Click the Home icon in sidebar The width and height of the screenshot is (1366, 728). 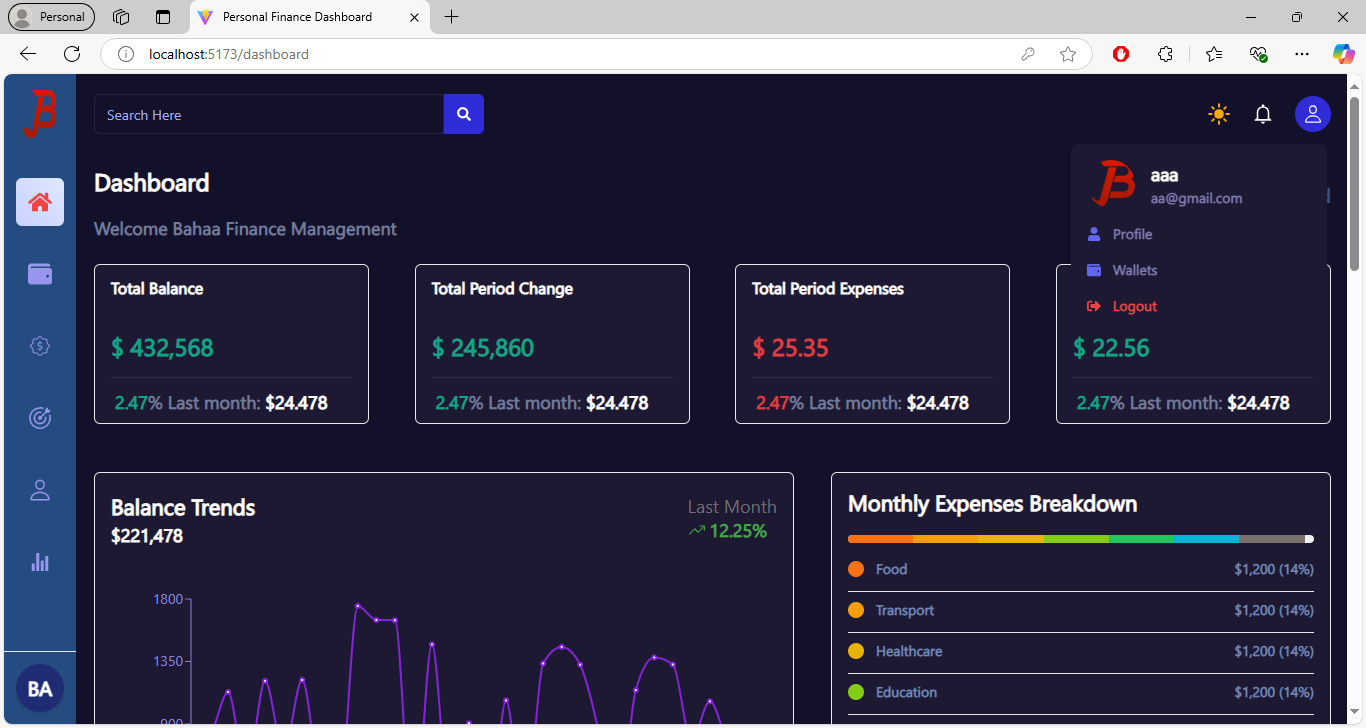[x=40, y=202]
